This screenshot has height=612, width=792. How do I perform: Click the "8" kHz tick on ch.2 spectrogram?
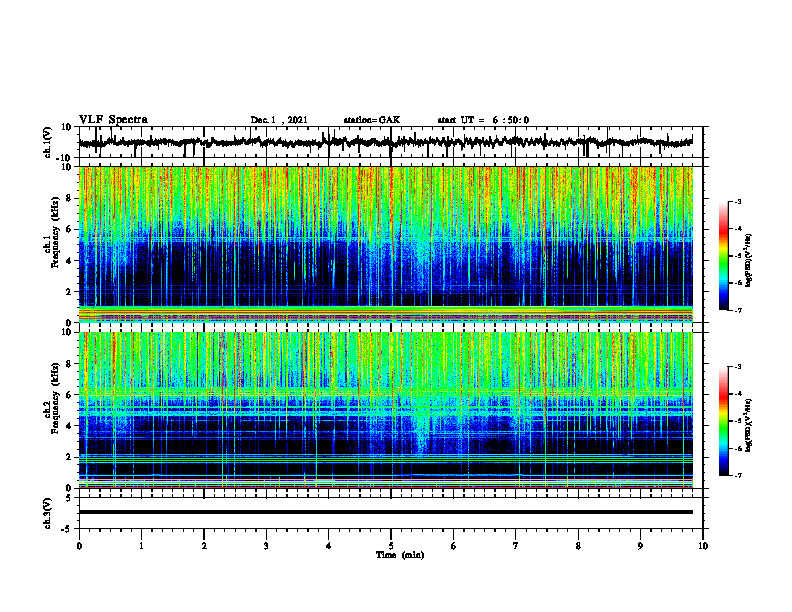[69, 364]
